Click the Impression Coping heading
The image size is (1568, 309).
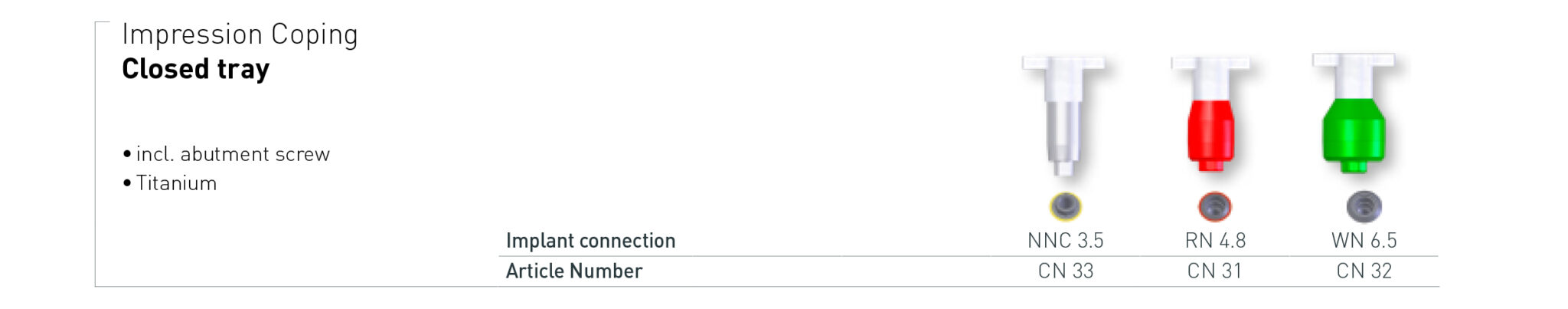[240, 35]
